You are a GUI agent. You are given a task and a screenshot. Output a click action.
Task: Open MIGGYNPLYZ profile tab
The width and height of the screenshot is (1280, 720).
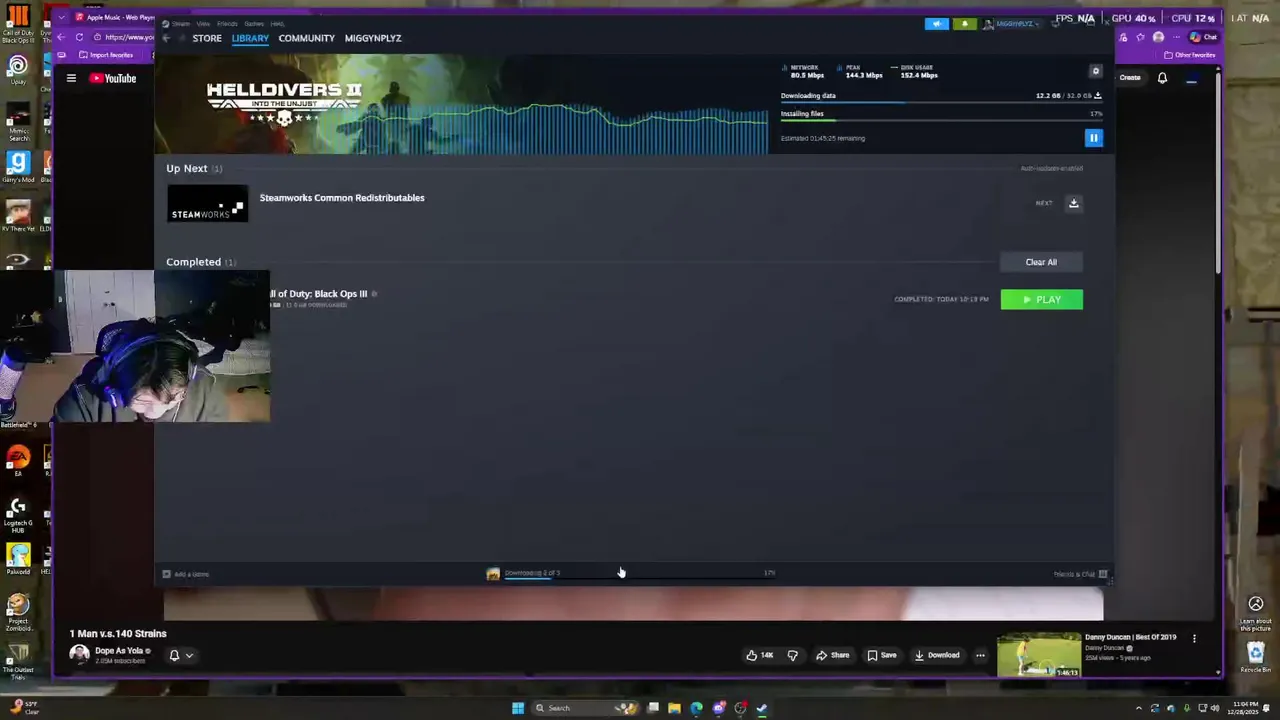coord(373,38)
